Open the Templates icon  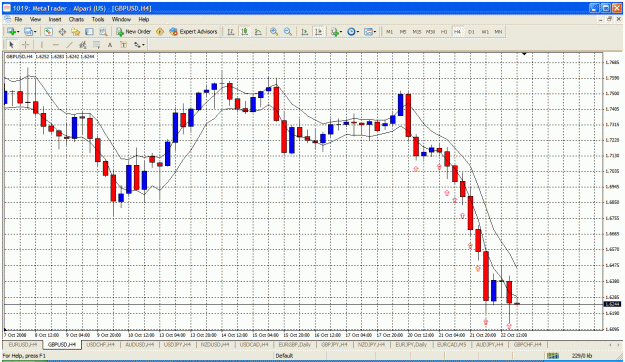coord(368,31)
